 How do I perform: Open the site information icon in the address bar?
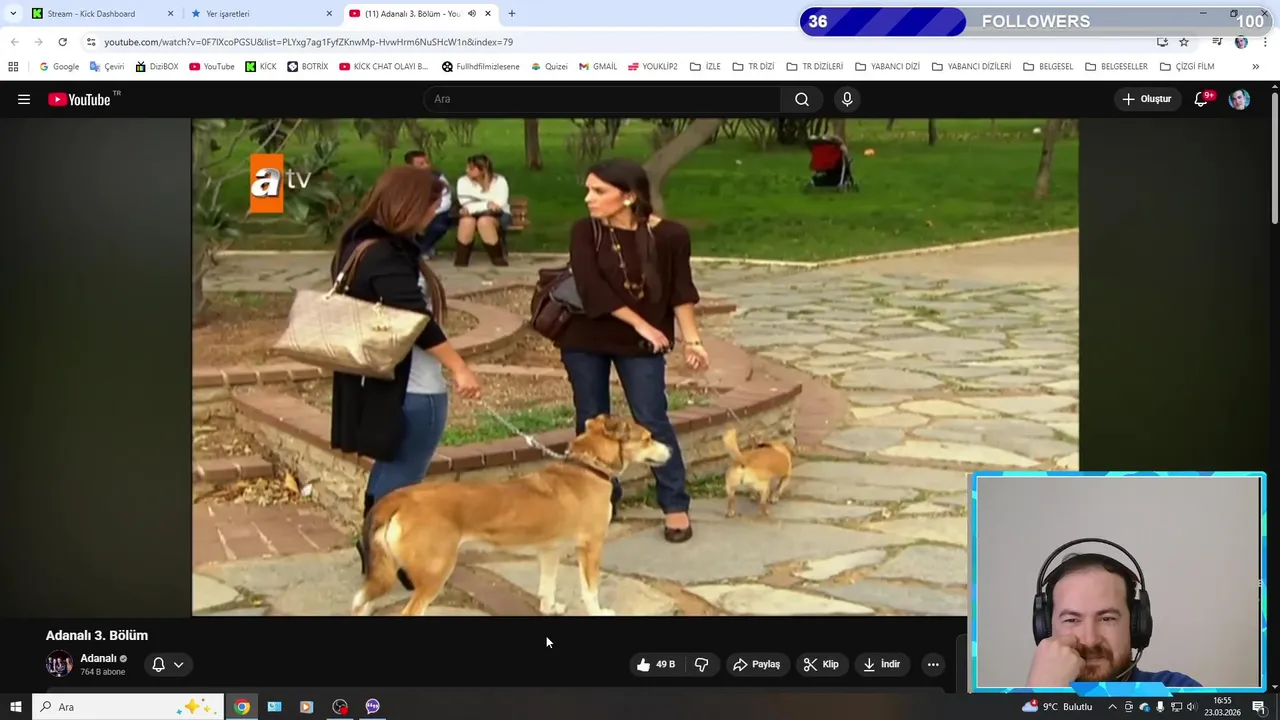tap(91, 42)
